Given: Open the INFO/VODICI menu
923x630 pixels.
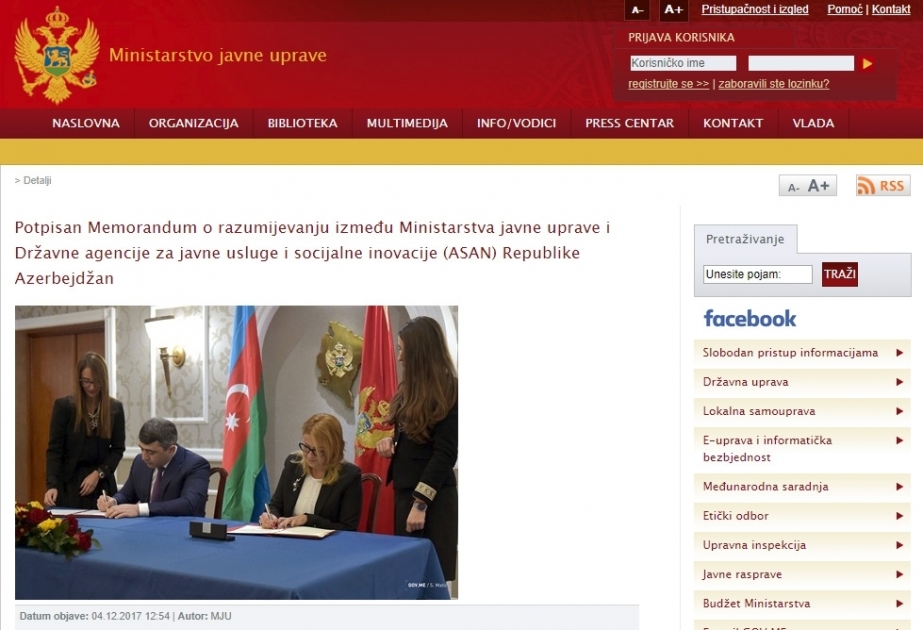Looking at the screenshot, I should tap(516, 123).
